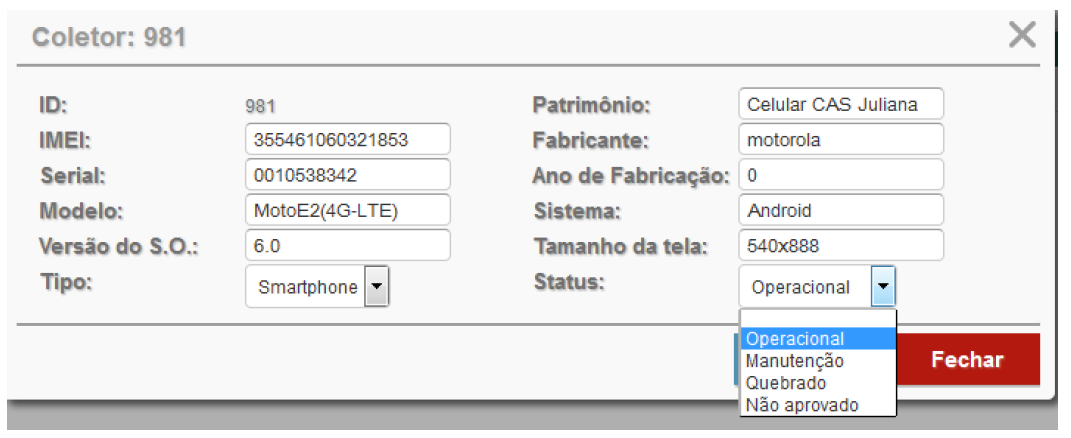The width and height of the screenshot is (1071, 438).
Task: Select the Sistema input box
Action: click(x=841, y=210)
